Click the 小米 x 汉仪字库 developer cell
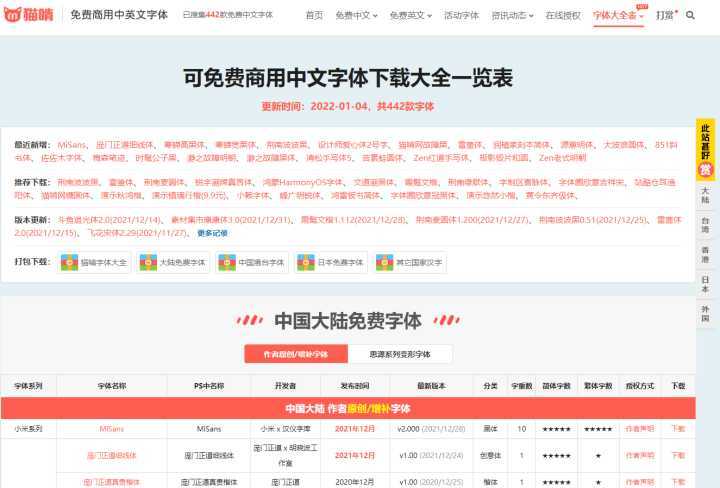Image resolution: width=720 pixels, height=488 pixels. point(285,429)
